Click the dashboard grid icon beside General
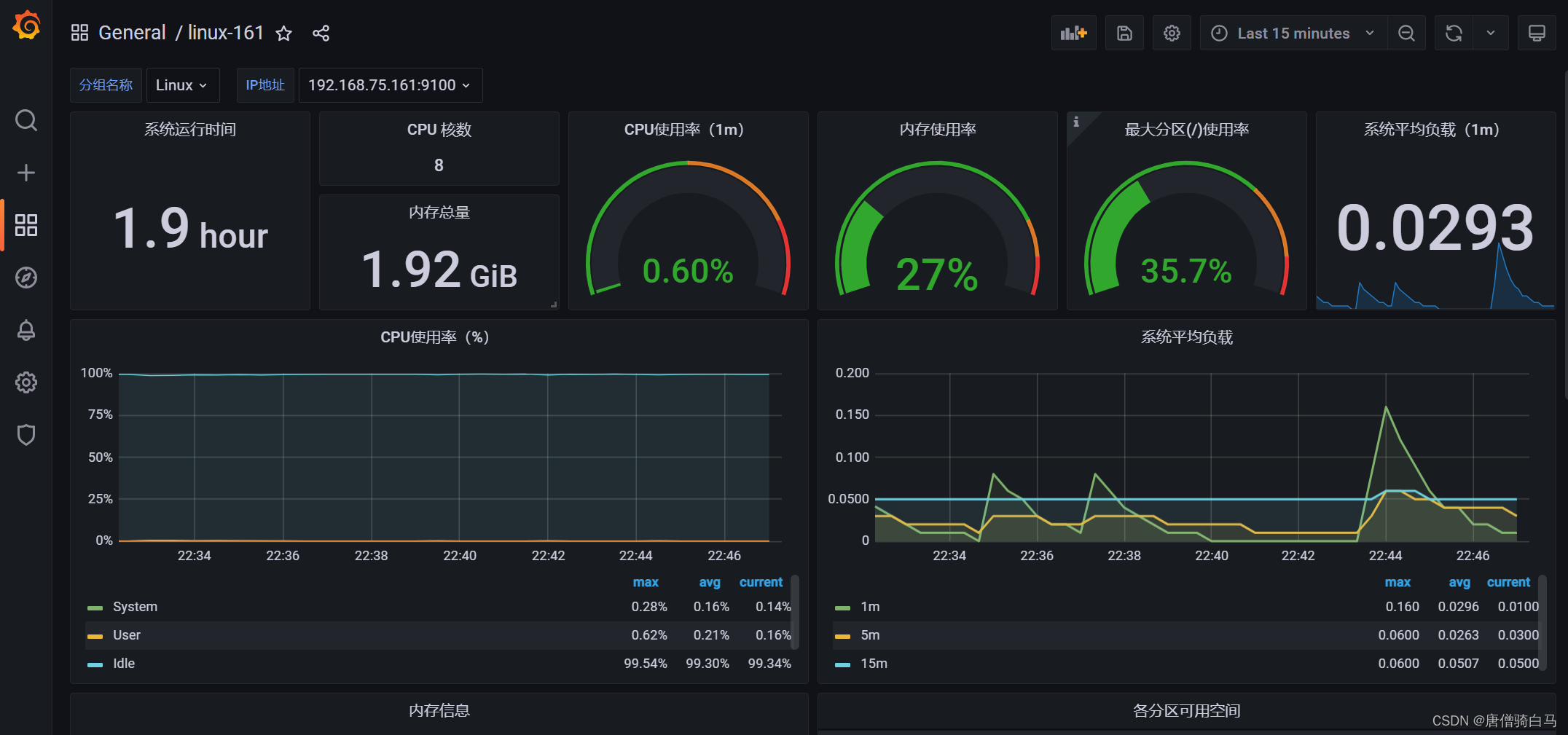This screenshot has height=735, width=1568. click(x=79, y=33)
